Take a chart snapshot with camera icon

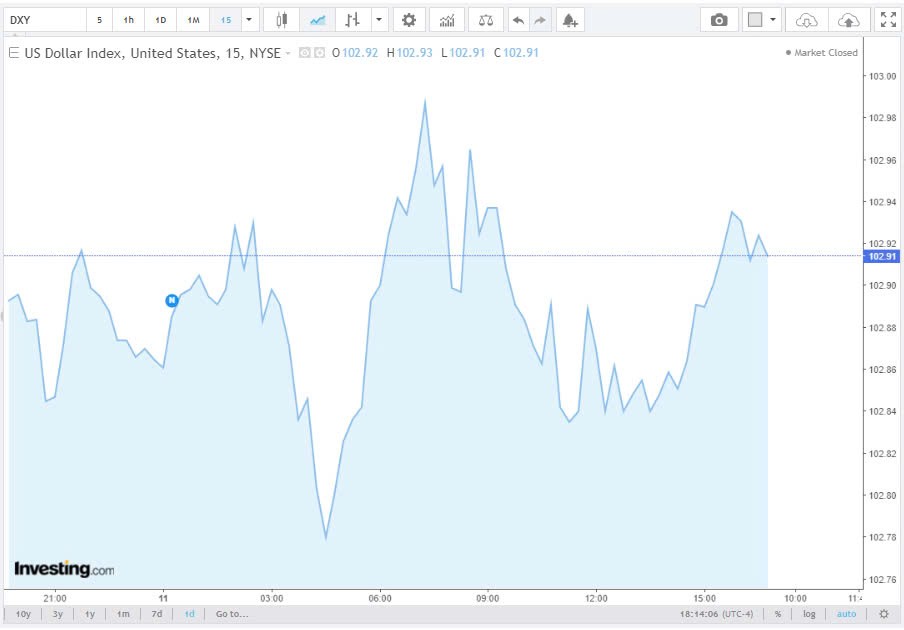click(718, 20)
